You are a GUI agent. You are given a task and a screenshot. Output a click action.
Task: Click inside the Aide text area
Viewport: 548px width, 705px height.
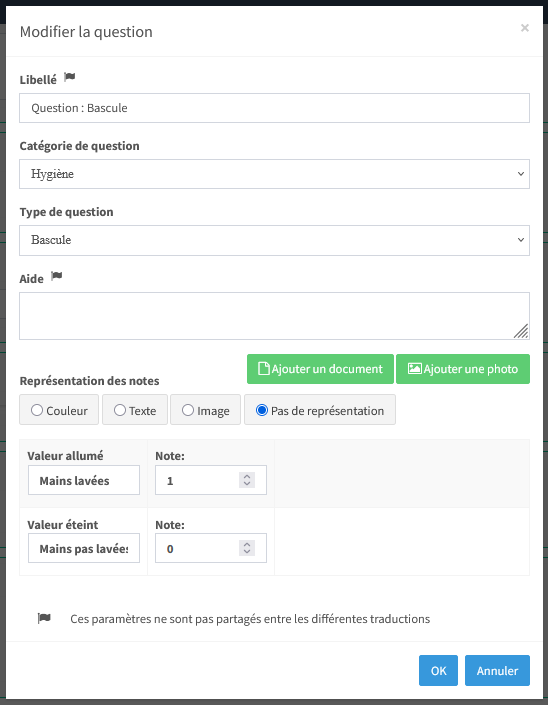(274, 316)
